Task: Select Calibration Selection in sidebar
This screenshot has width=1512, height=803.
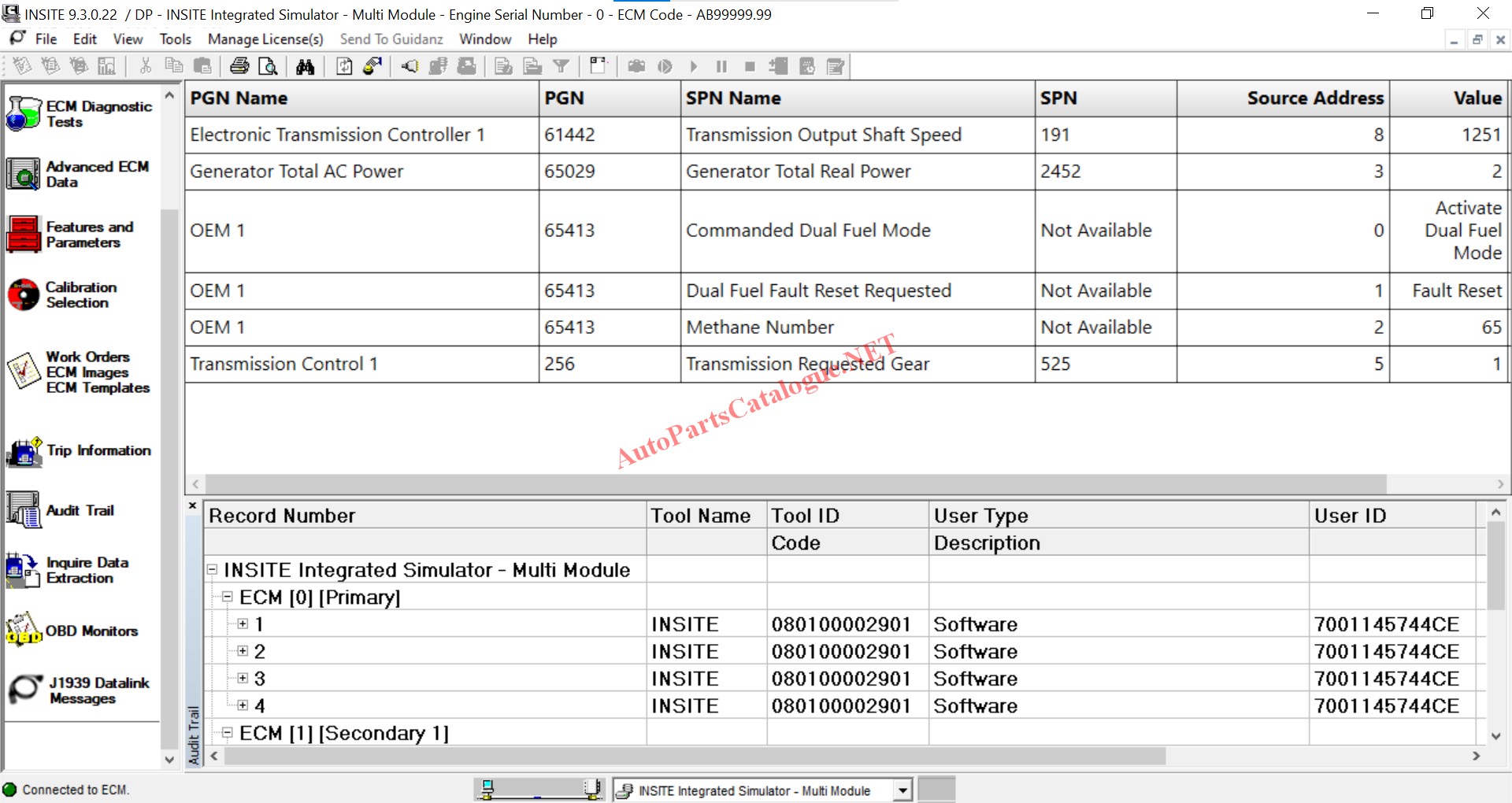Action: (79, 294)
